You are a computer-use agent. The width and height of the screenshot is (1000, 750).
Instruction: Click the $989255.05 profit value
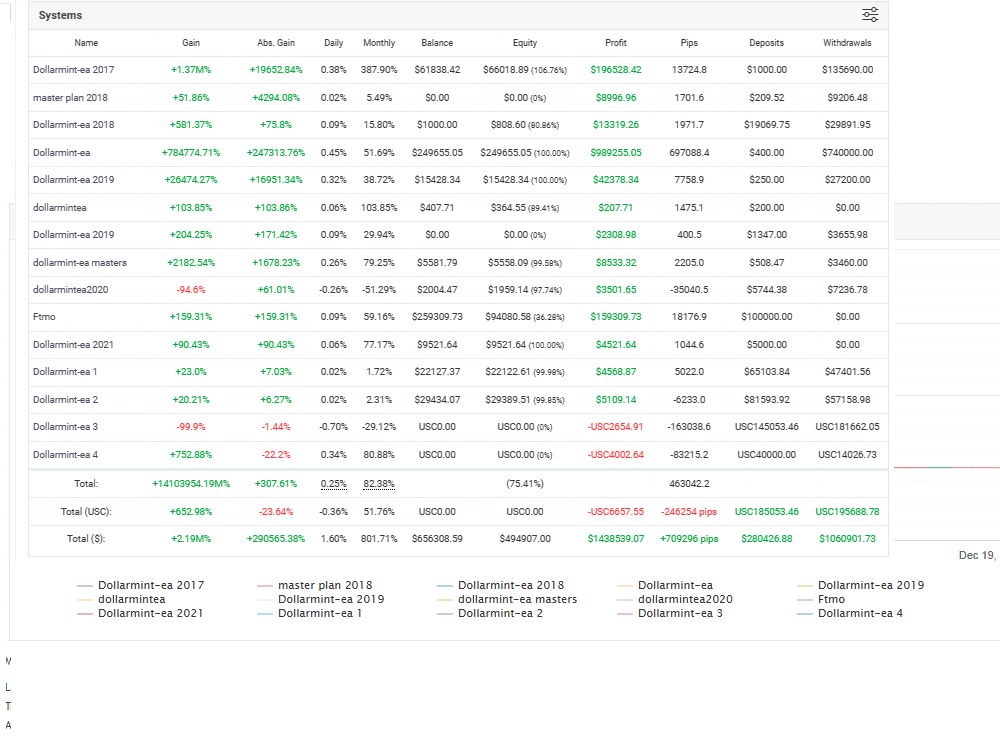tap(615, 152)
